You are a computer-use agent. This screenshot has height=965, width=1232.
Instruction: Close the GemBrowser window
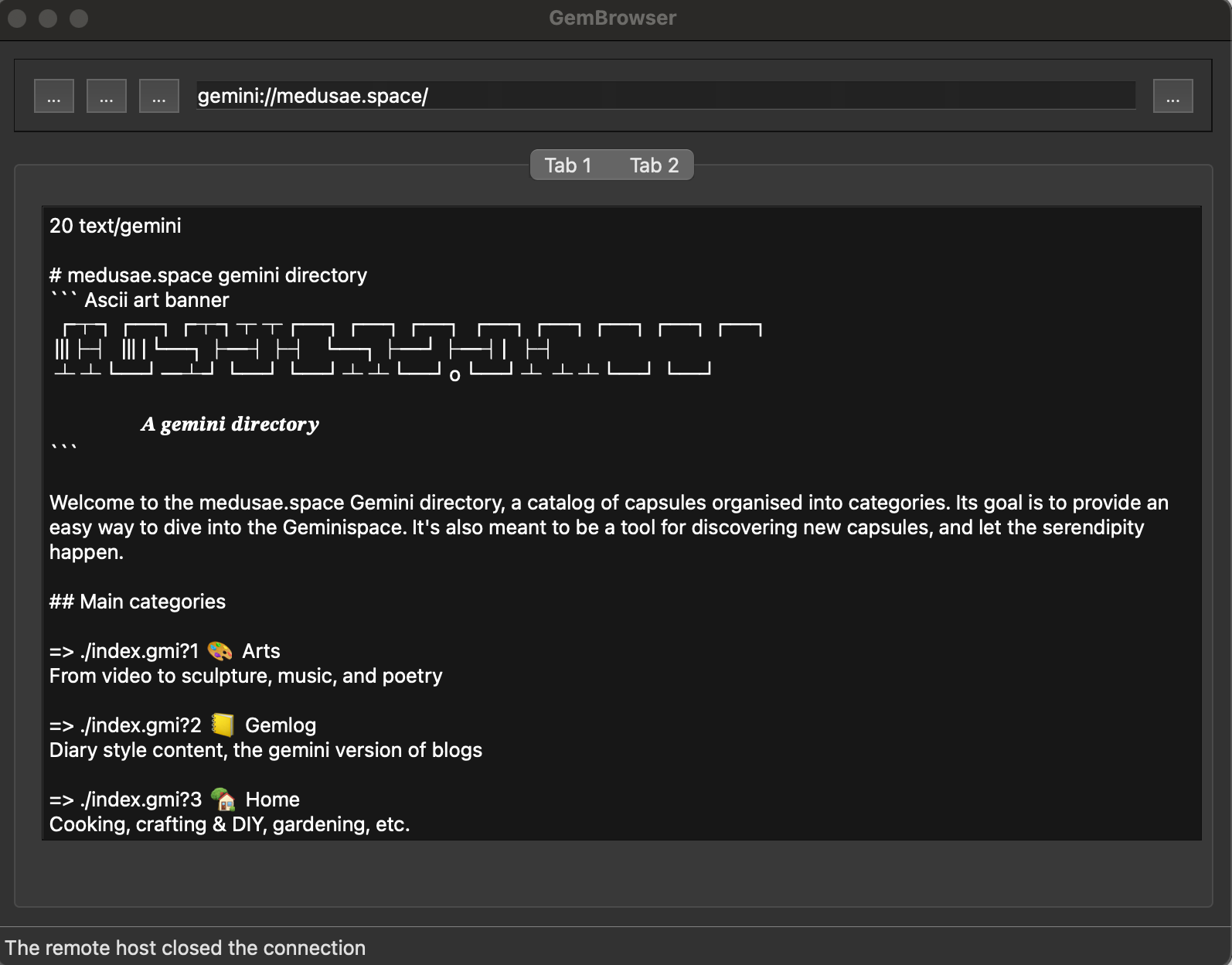click(x=17, y=18)
